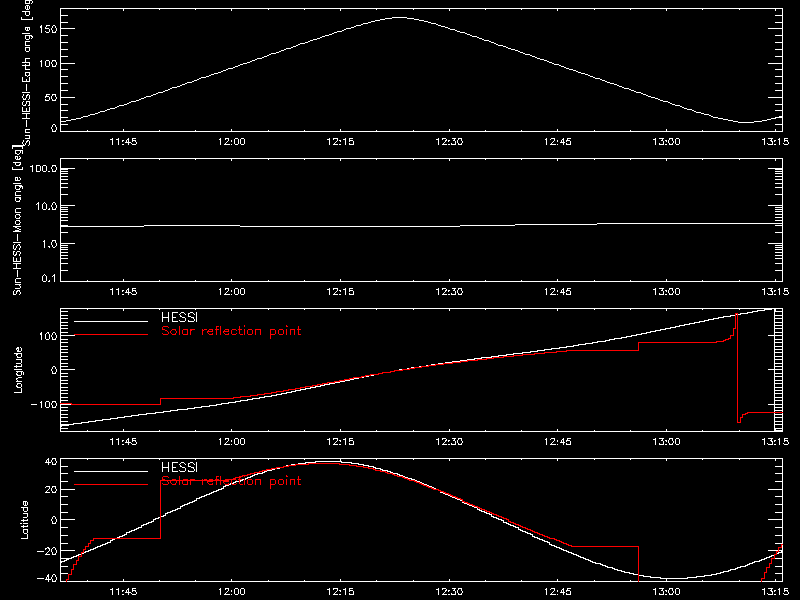Click 11:45 time label under Earth angle plot
800x600 pixels.
coord(123,142)
